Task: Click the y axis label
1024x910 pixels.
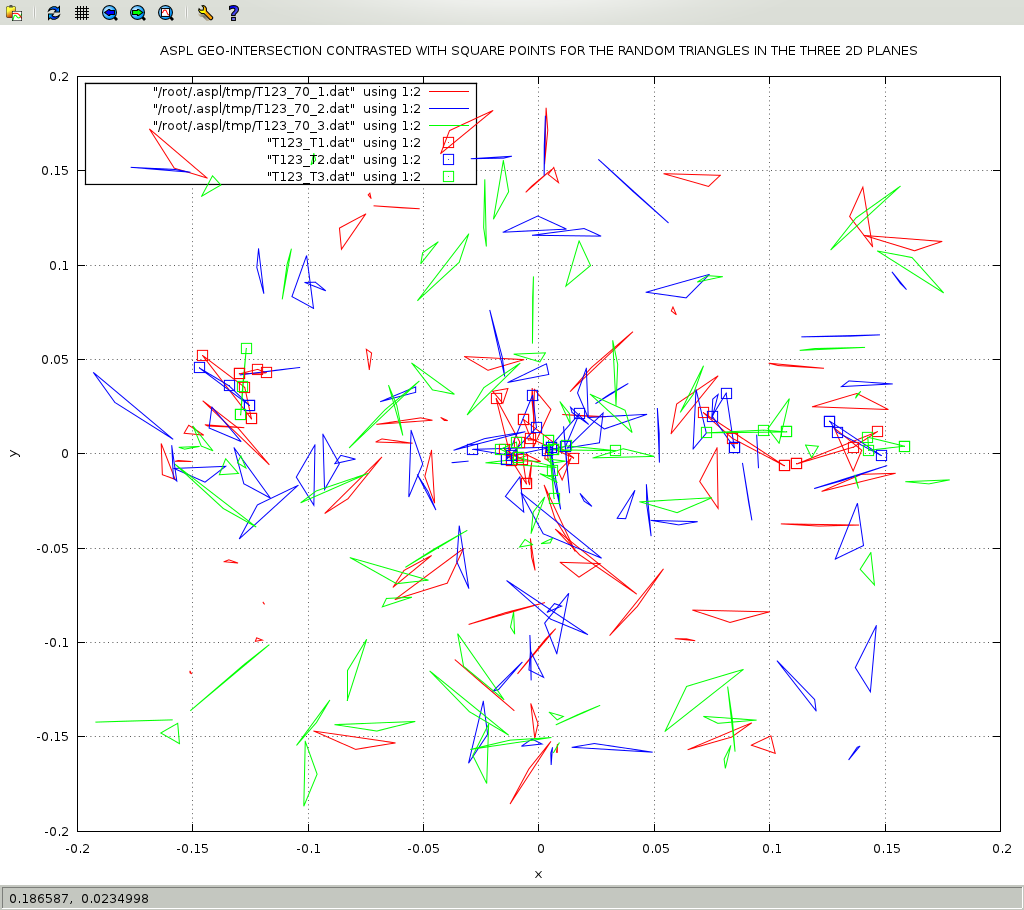Action: [13, 453]
